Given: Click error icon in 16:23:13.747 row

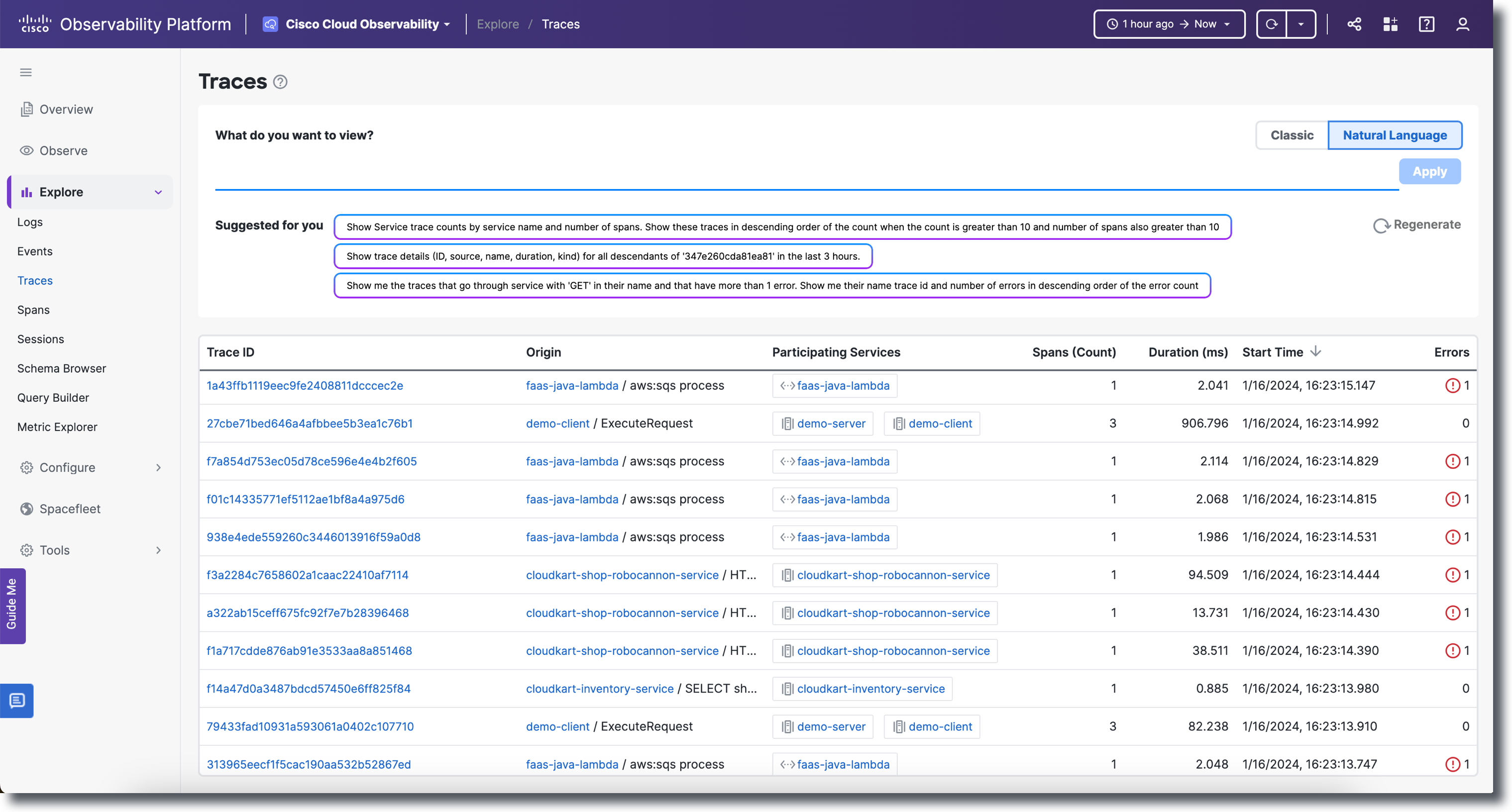Looking at the screenshot, I should point(1452,764).
